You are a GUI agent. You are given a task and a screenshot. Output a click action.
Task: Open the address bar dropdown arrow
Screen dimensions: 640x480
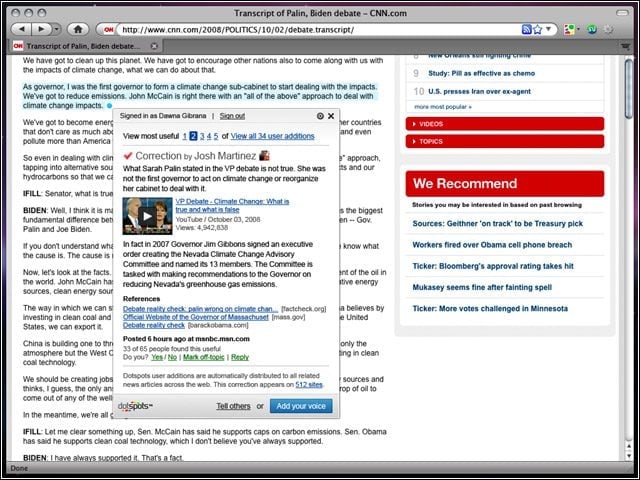(x=549, y=29)
